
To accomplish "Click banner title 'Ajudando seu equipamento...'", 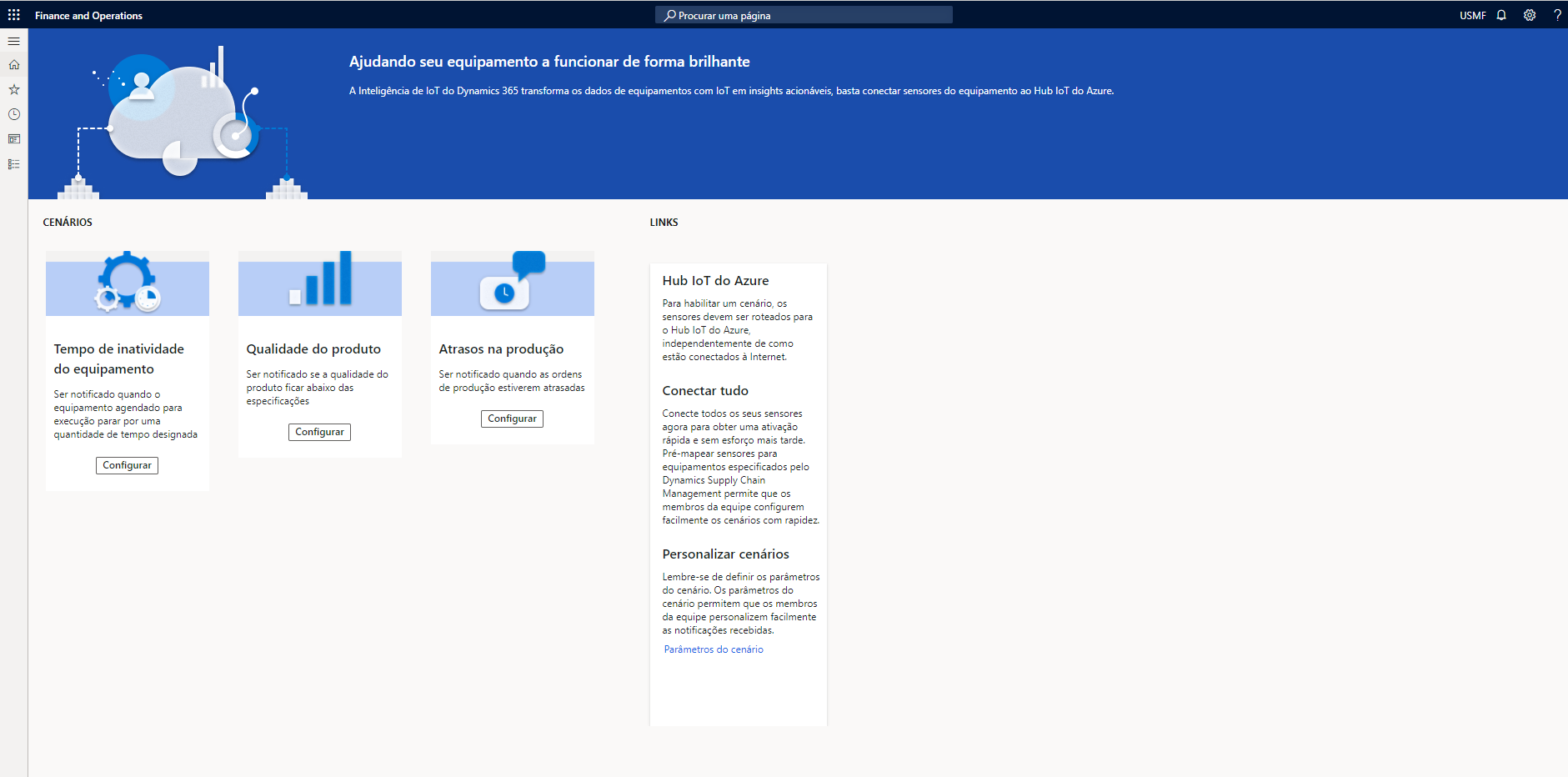I will point(549,62).
